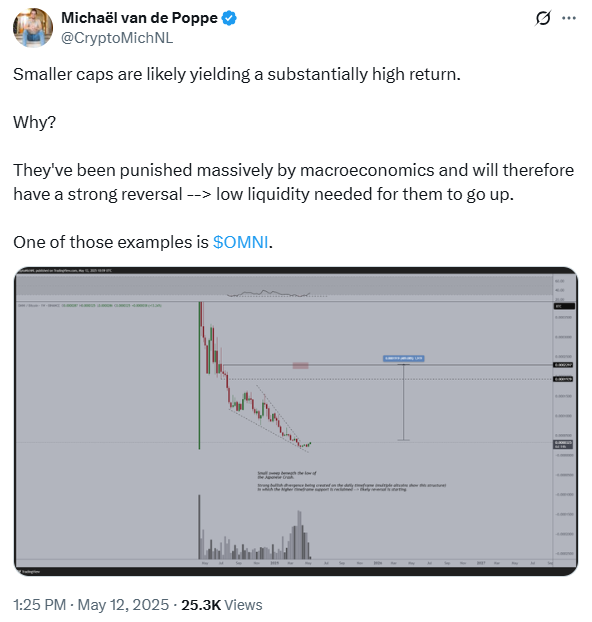Screen dimensions: 592x622
Task: Click the TradingView logo at chart bottom
Action: pyautogui.click(x=29, y=571)
